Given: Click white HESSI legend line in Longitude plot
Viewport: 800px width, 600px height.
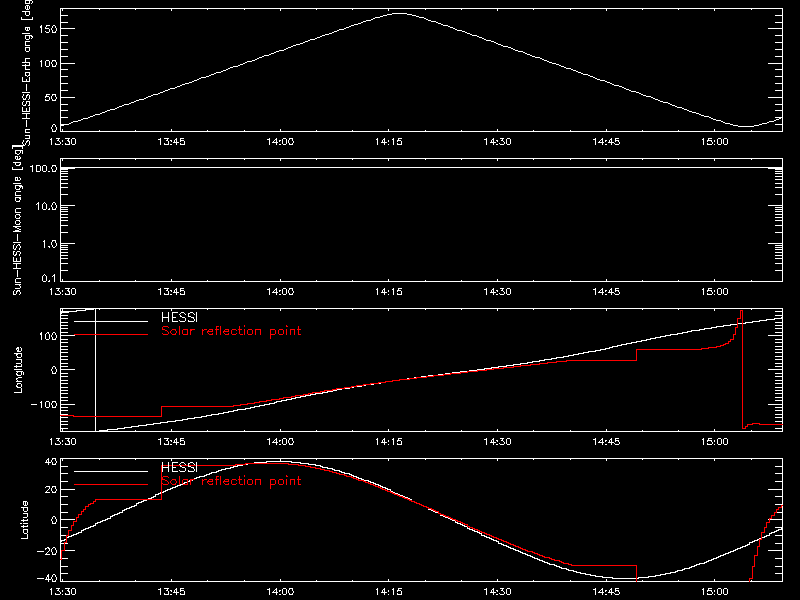Looking at the screenshot, I should pyautogui.click(x=111, y=321).
